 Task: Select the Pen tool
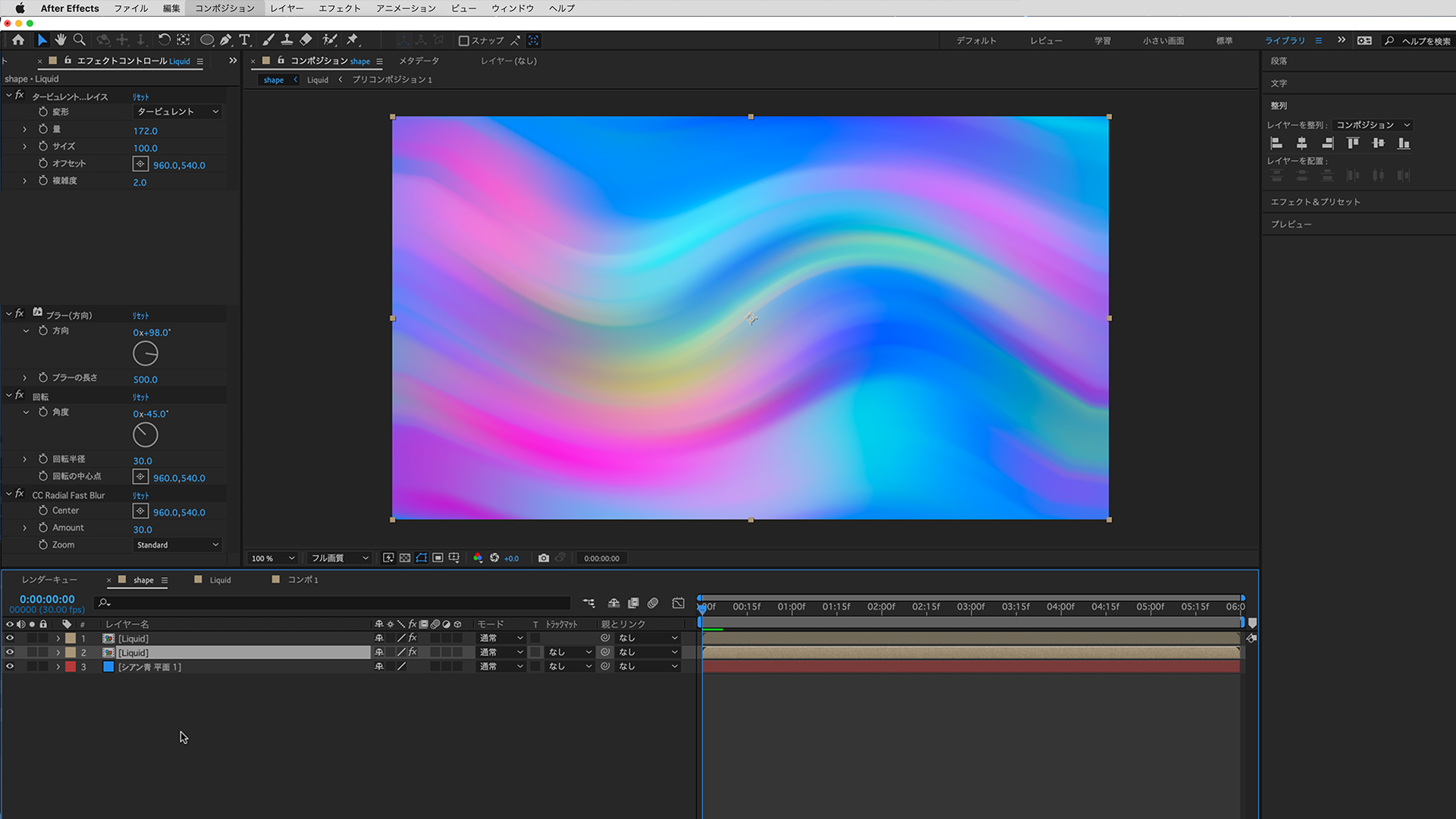(x=226, y=40)
